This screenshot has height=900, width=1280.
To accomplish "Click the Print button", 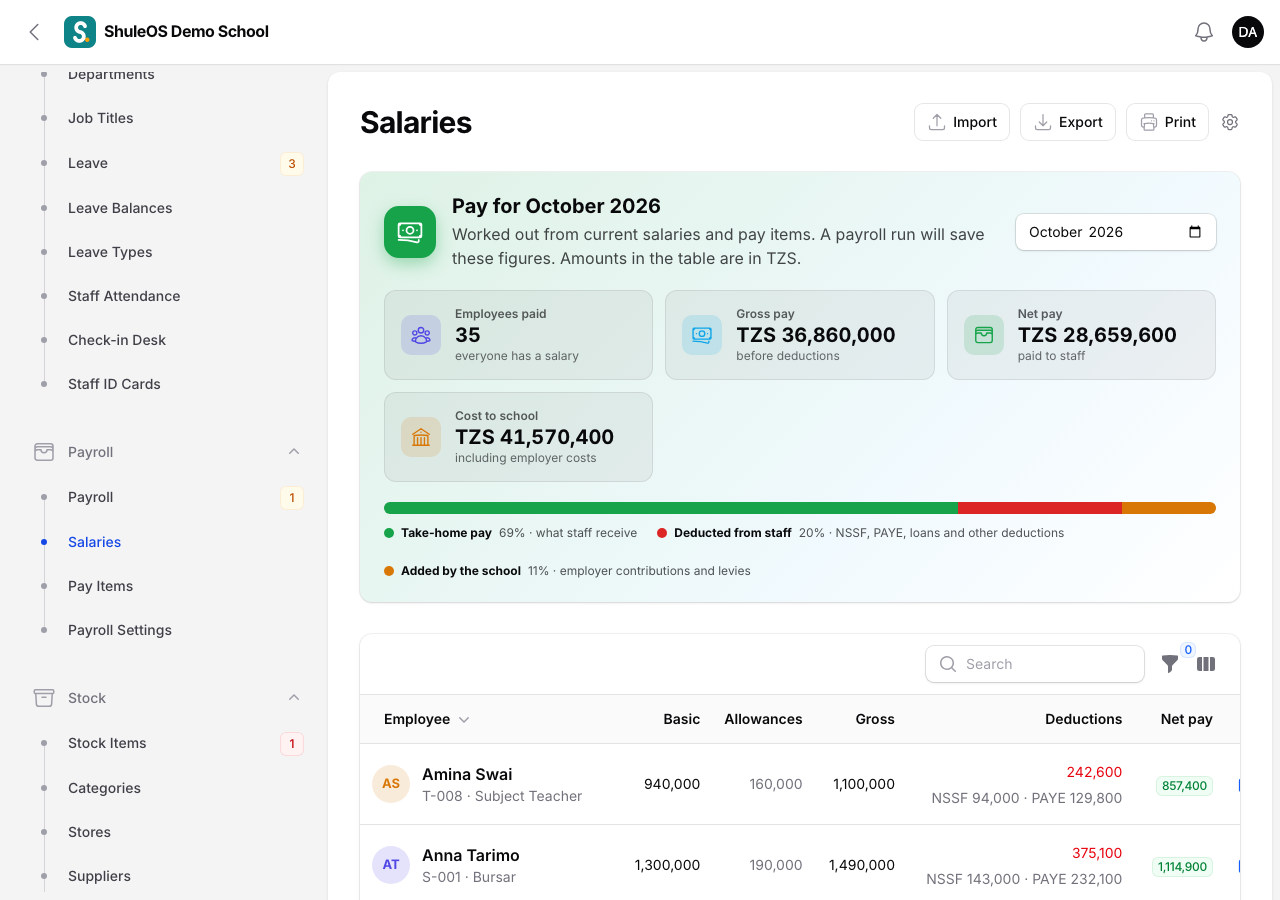I will coord(1168,122).
